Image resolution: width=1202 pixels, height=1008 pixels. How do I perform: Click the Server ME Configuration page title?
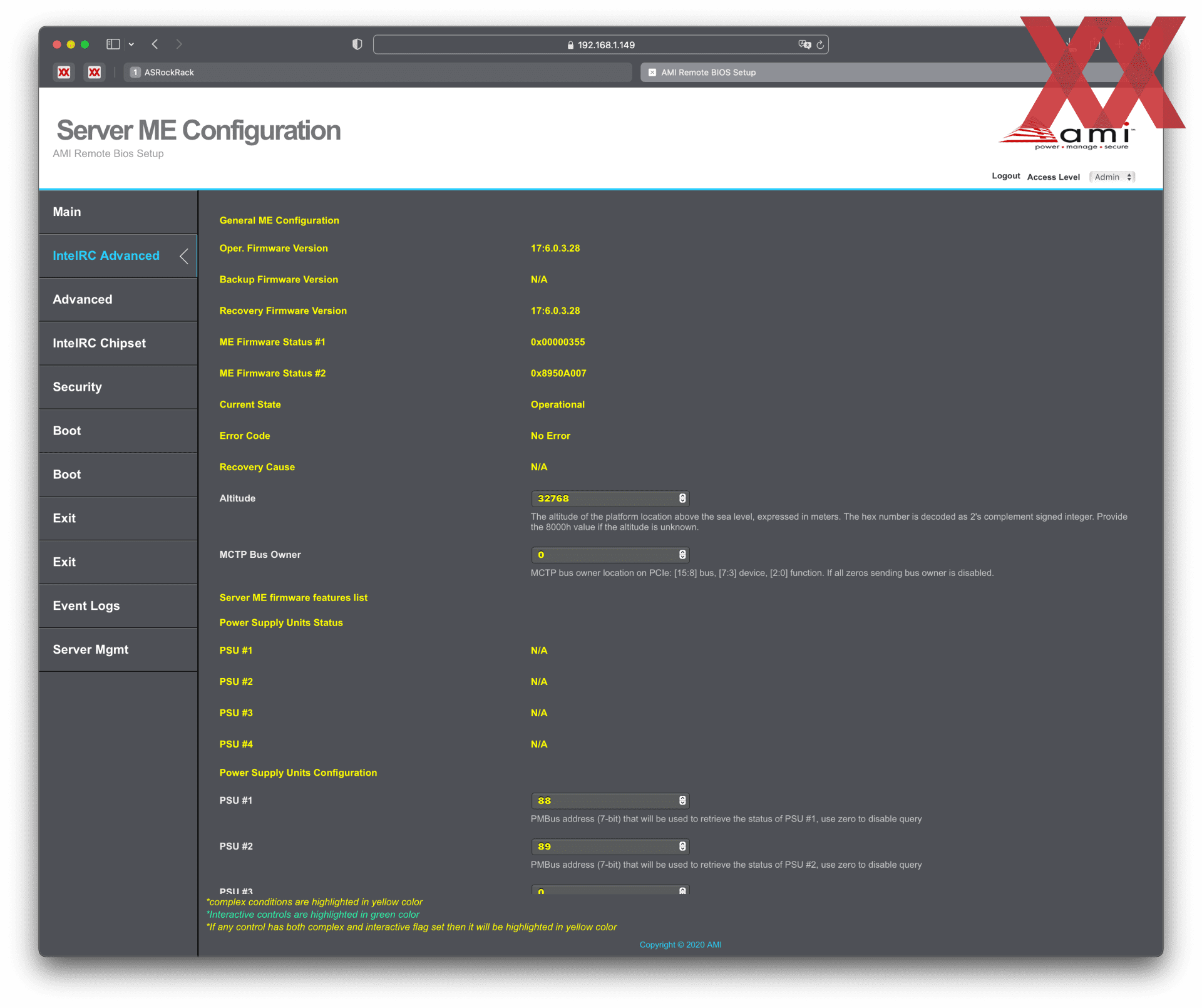point(198,131)
